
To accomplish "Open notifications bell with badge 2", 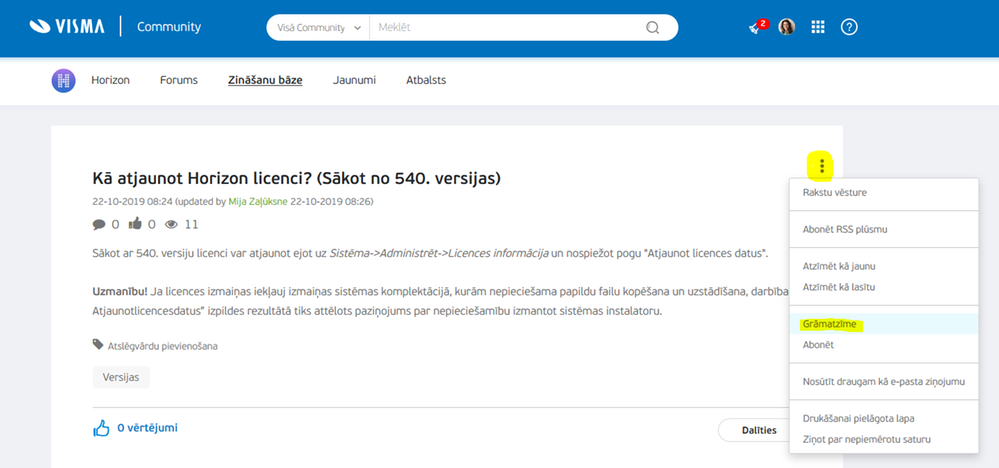I will [758, 27].
